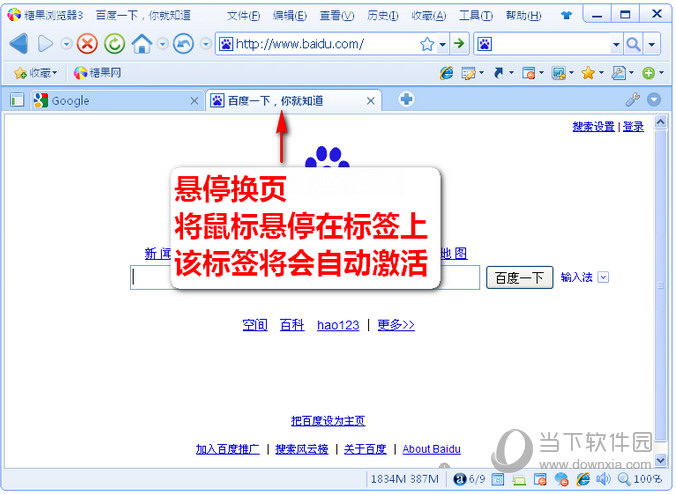The width and height of the screenshot is (676, 494).
Task: Open the 历史(I) menu
Action: pyautogui.click(x=382, y=16)
